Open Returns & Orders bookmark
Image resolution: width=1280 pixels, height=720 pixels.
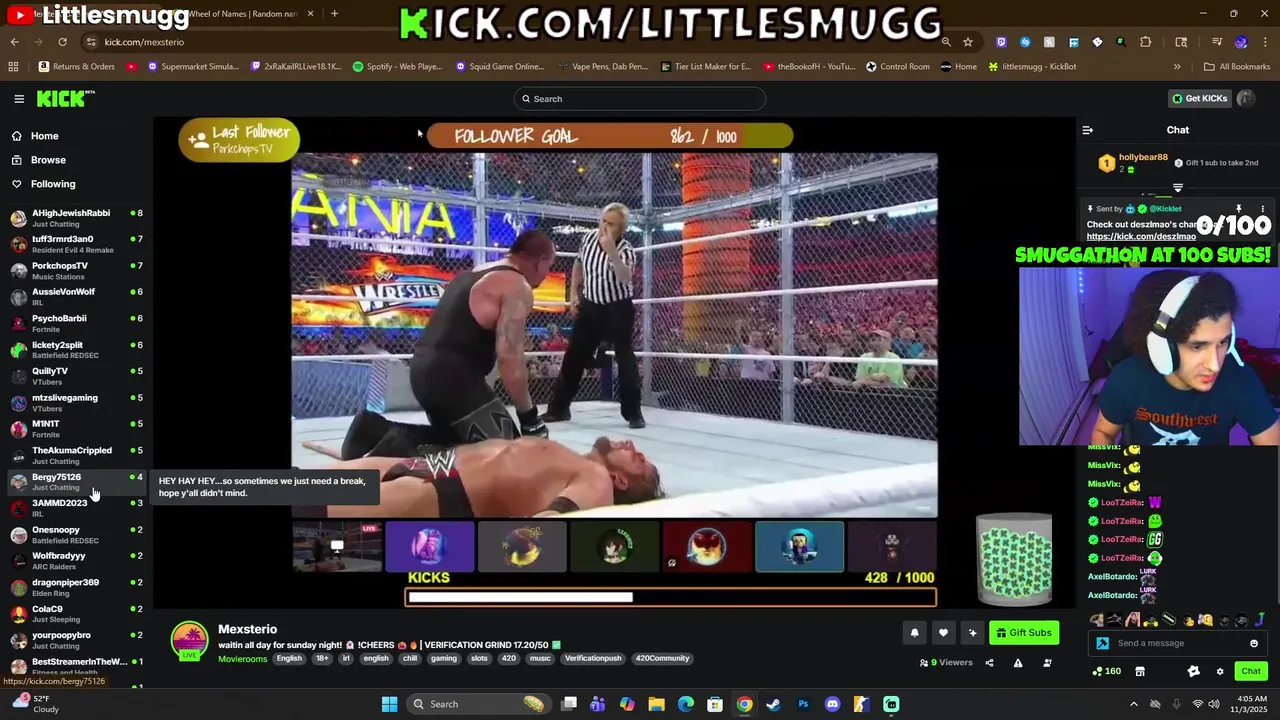77,67
